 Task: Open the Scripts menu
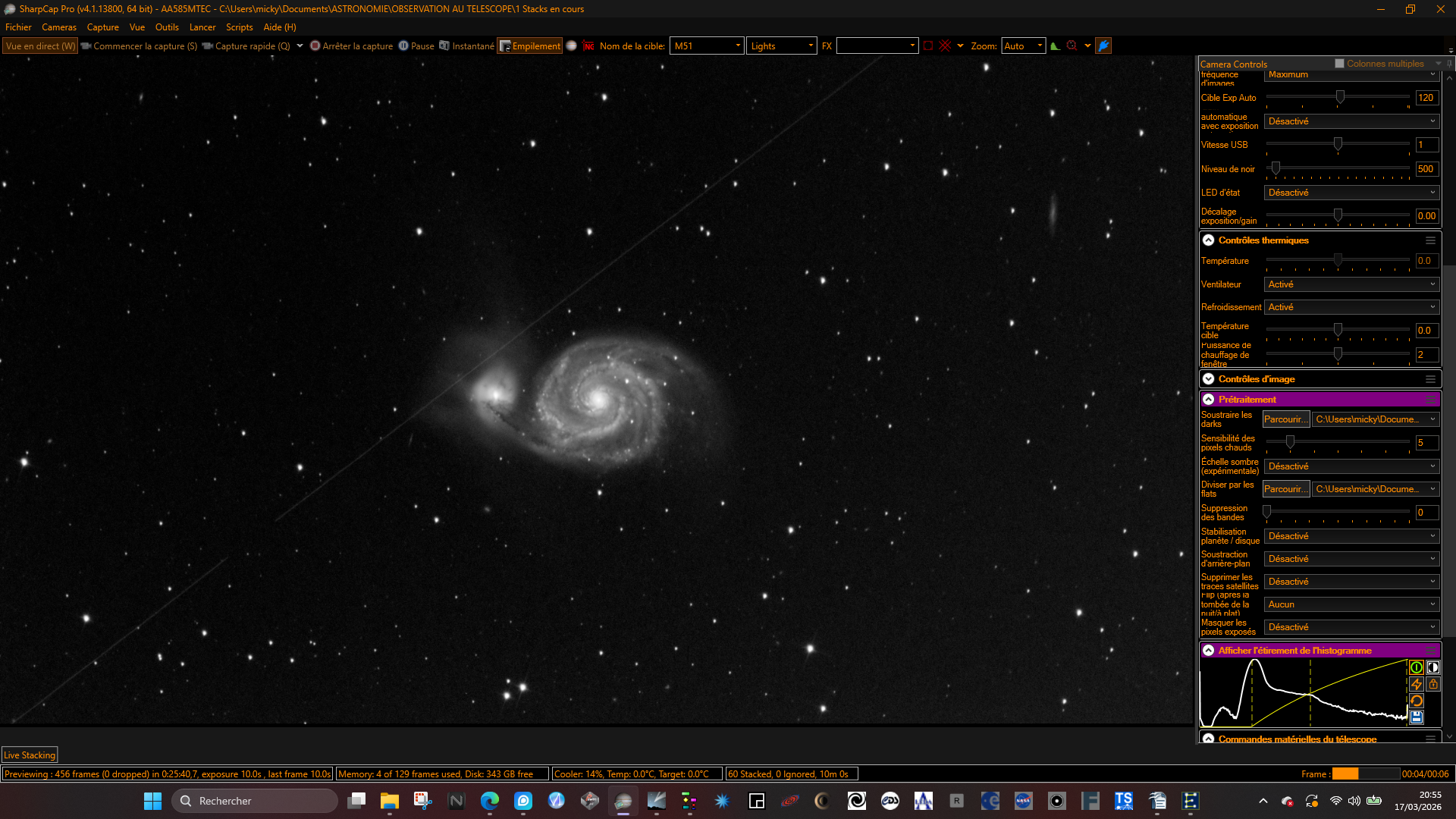coord(240,27)
